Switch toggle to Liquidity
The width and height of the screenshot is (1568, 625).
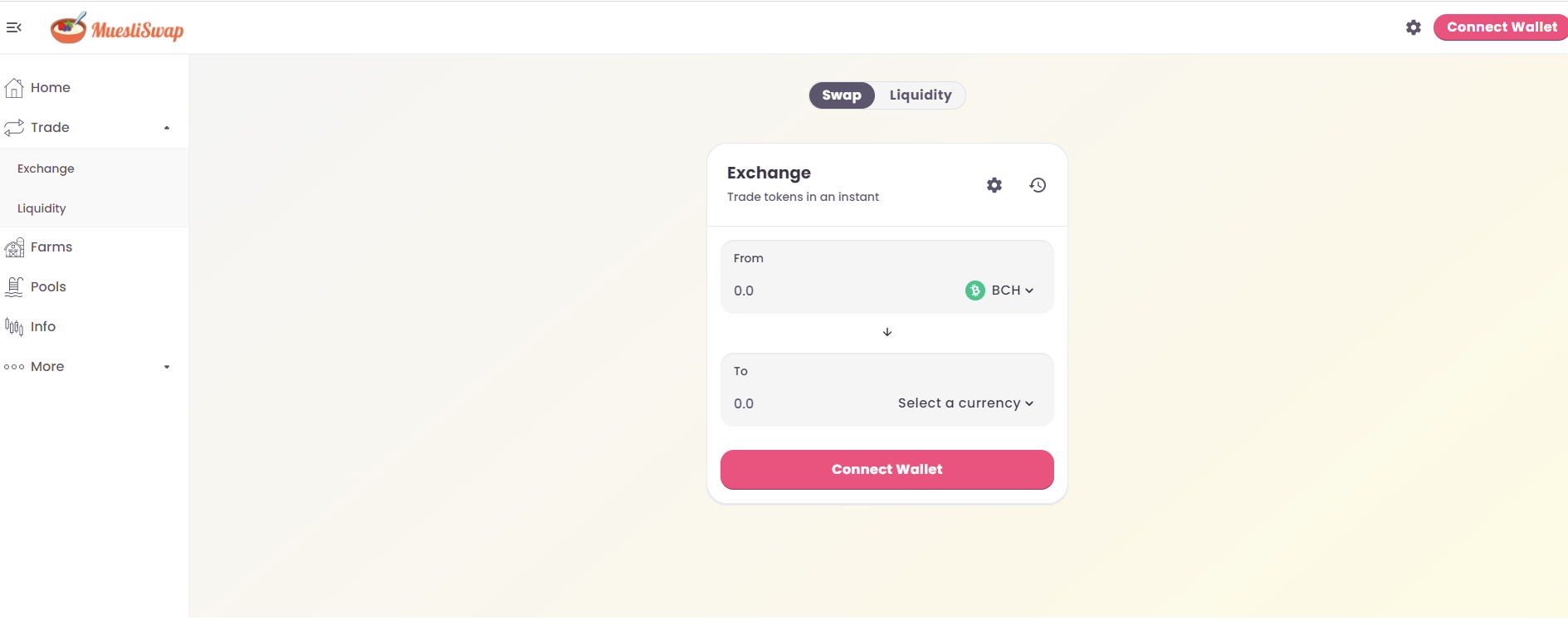pos(921,95)
